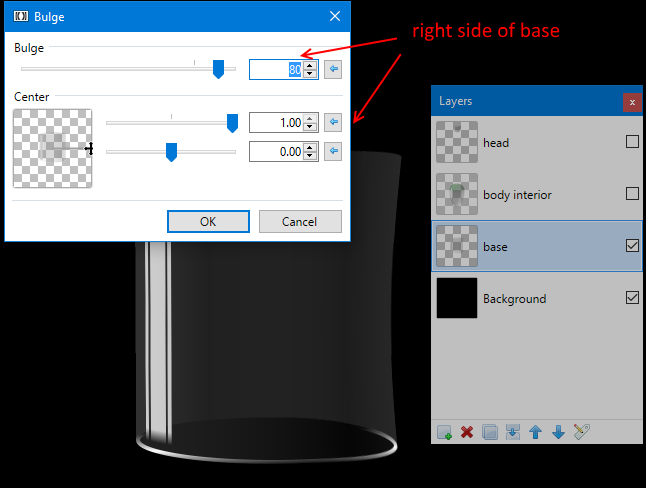
Task: Delete the selected layer with red X
Action: point(467,432)
